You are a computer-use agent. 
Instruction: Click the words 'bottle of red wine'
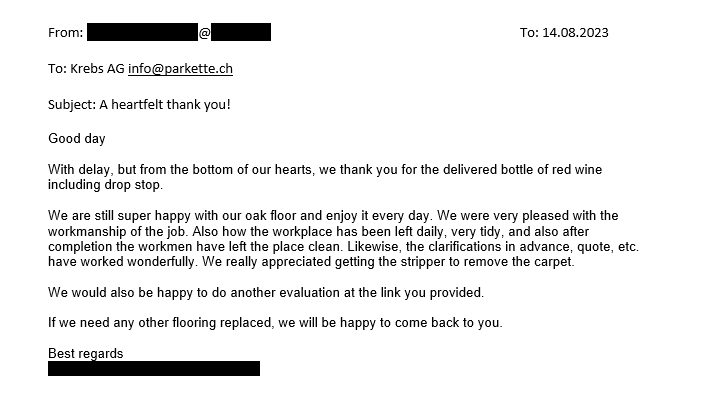[x=551, y=170]
